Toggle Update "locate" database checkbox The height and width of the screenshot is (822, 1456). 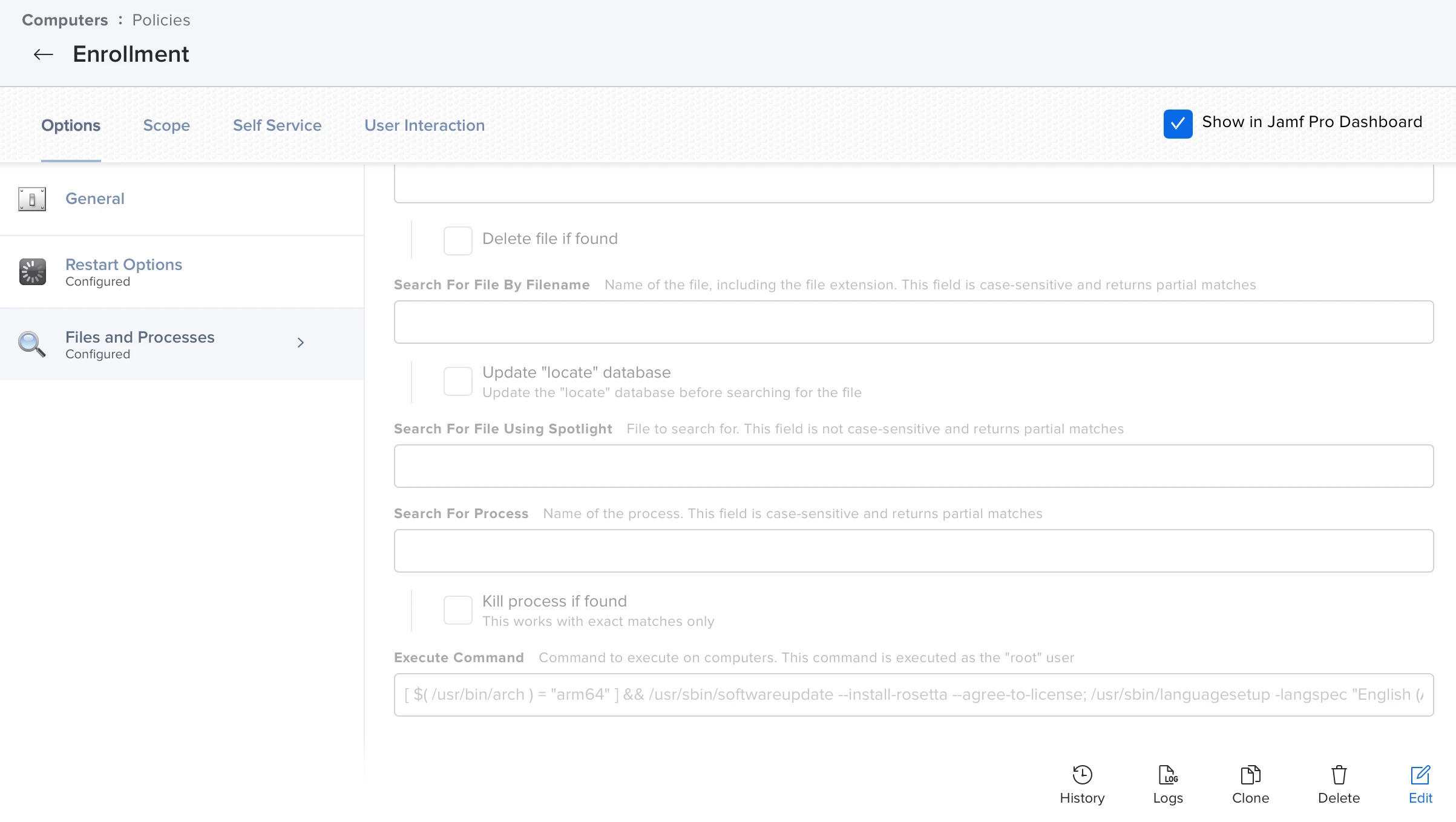(x=457, y=381)
